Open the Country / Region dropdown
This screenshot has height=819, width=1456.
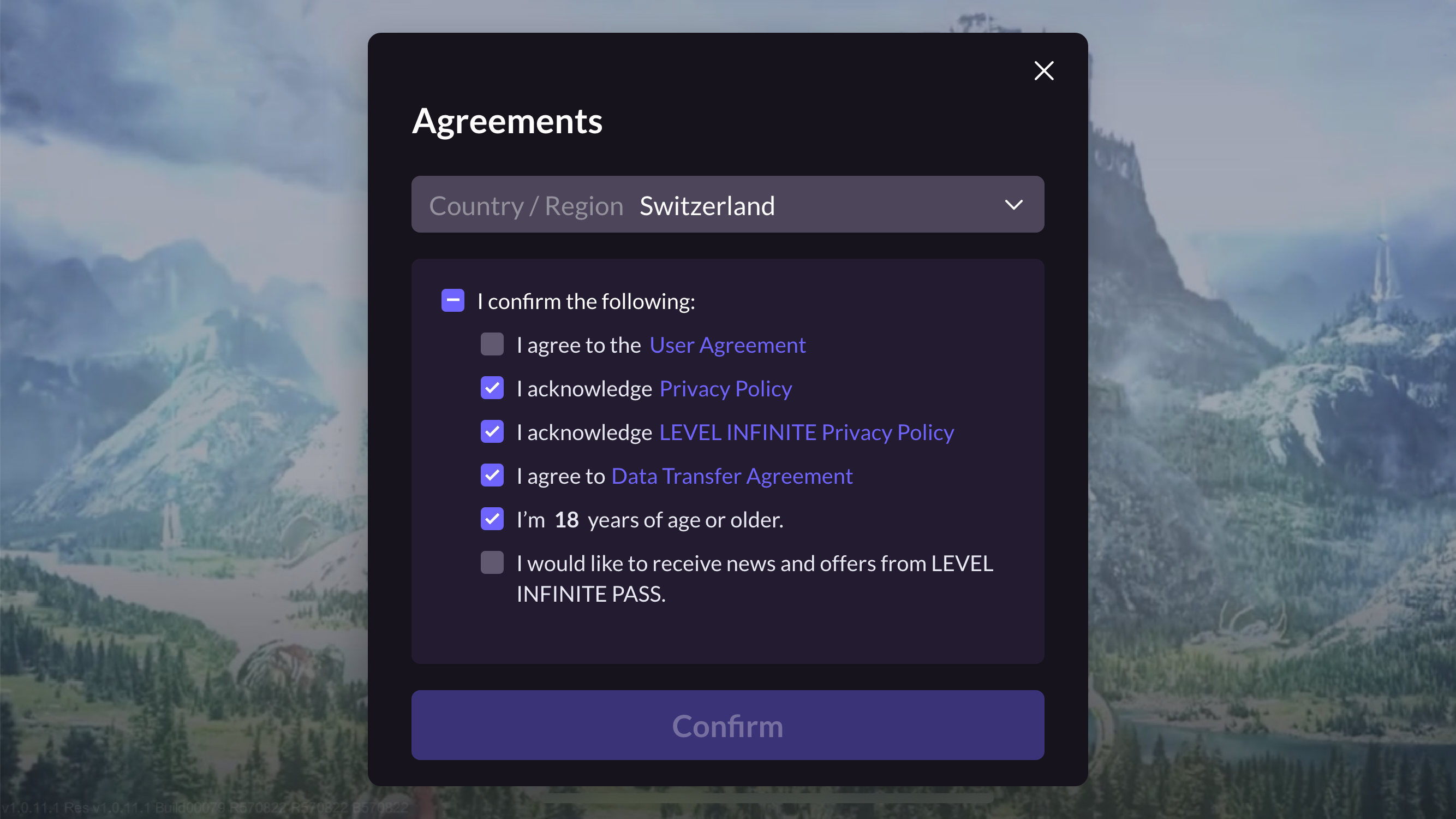point(727,204)
